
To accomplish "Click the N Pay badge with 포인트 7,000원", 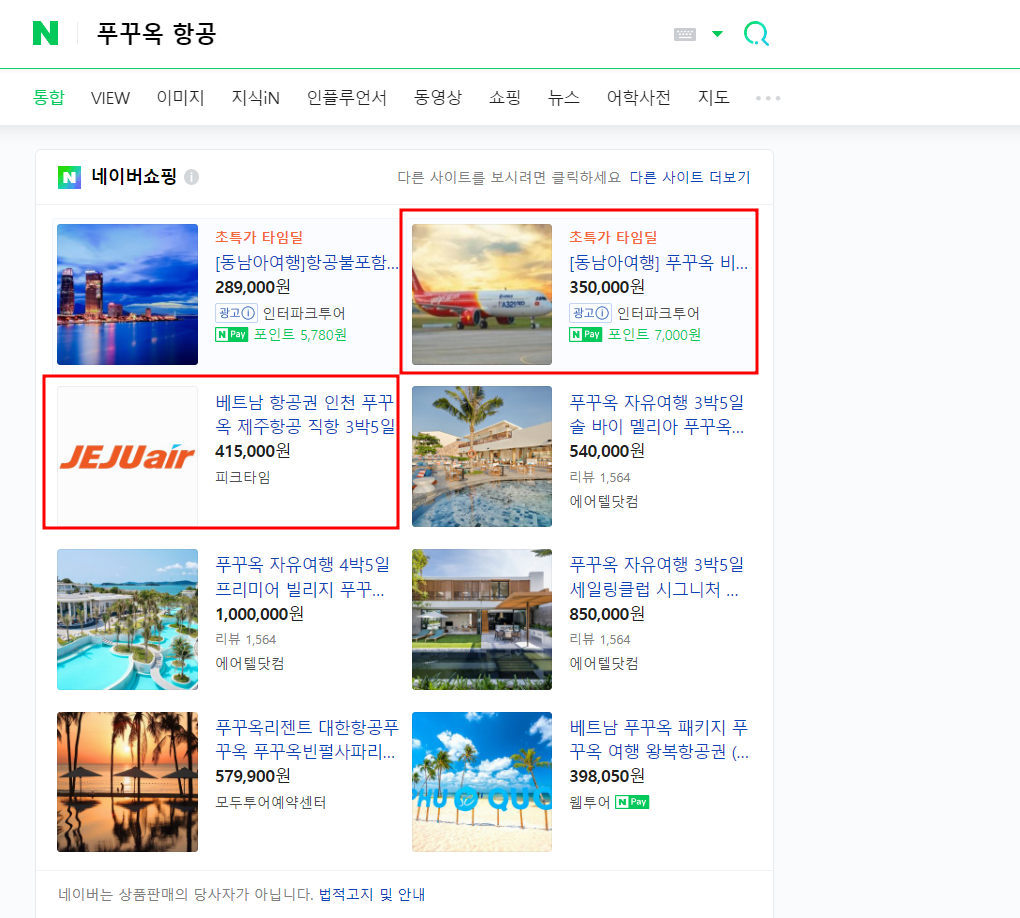I will coord(585,334).
